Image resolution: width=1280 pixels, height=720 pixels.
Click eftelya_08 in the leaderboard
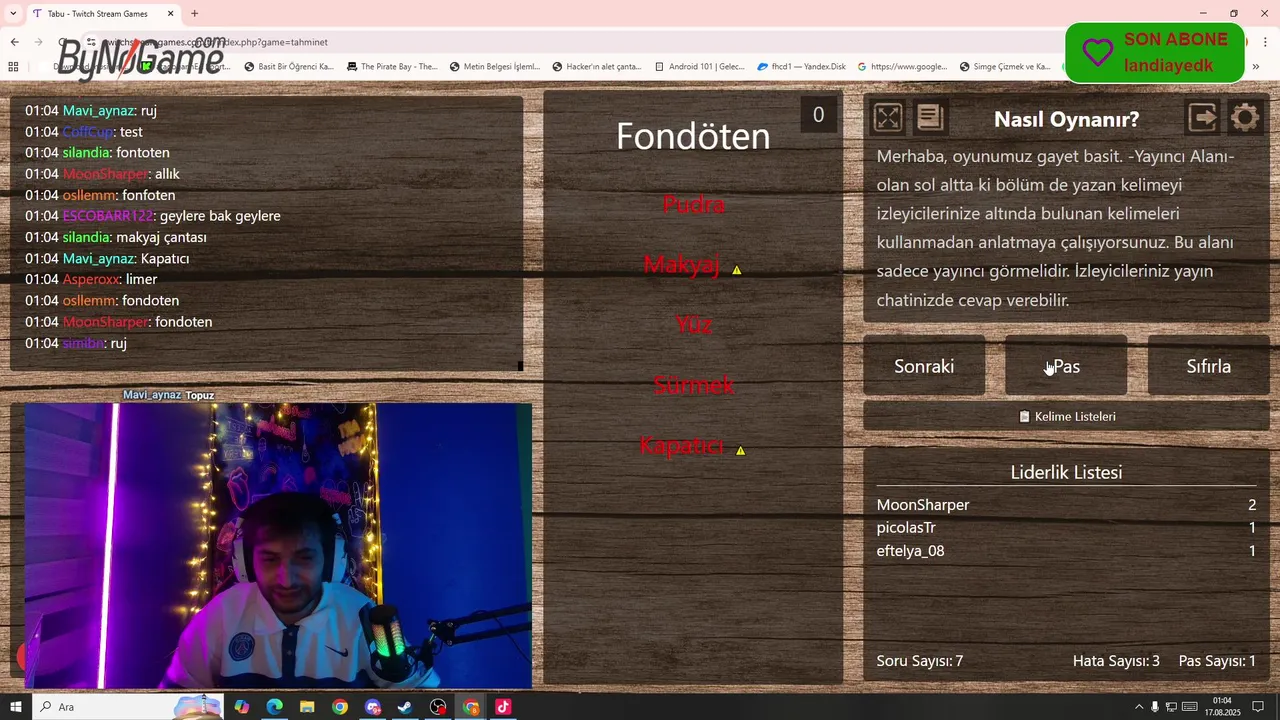click(910, 551)
